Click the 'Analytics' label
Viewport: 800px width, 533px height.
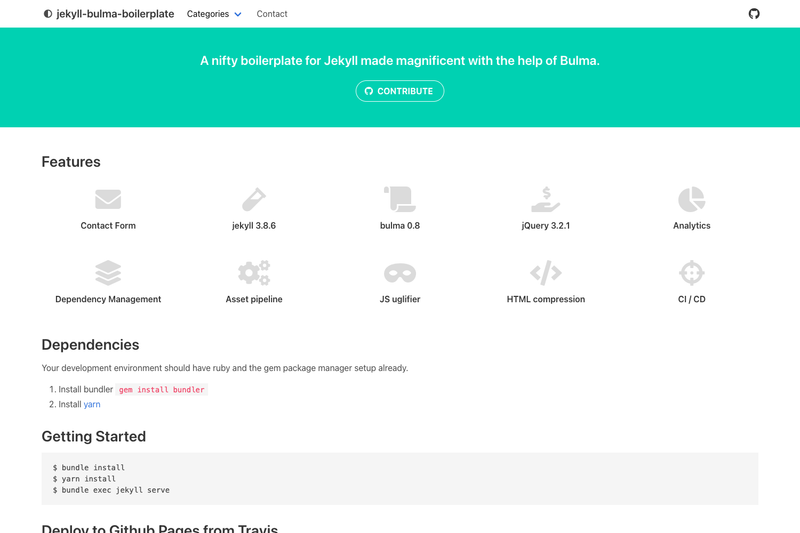point(691,225)
